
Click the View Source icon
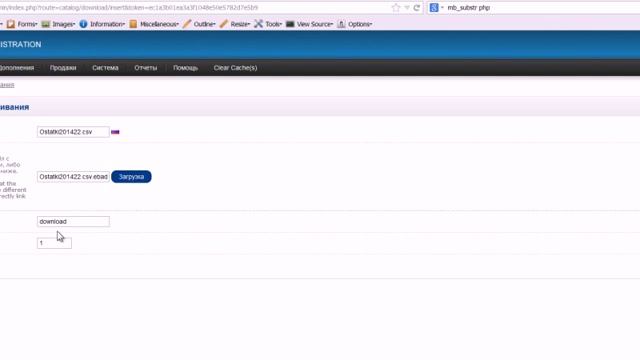point(290,24)
